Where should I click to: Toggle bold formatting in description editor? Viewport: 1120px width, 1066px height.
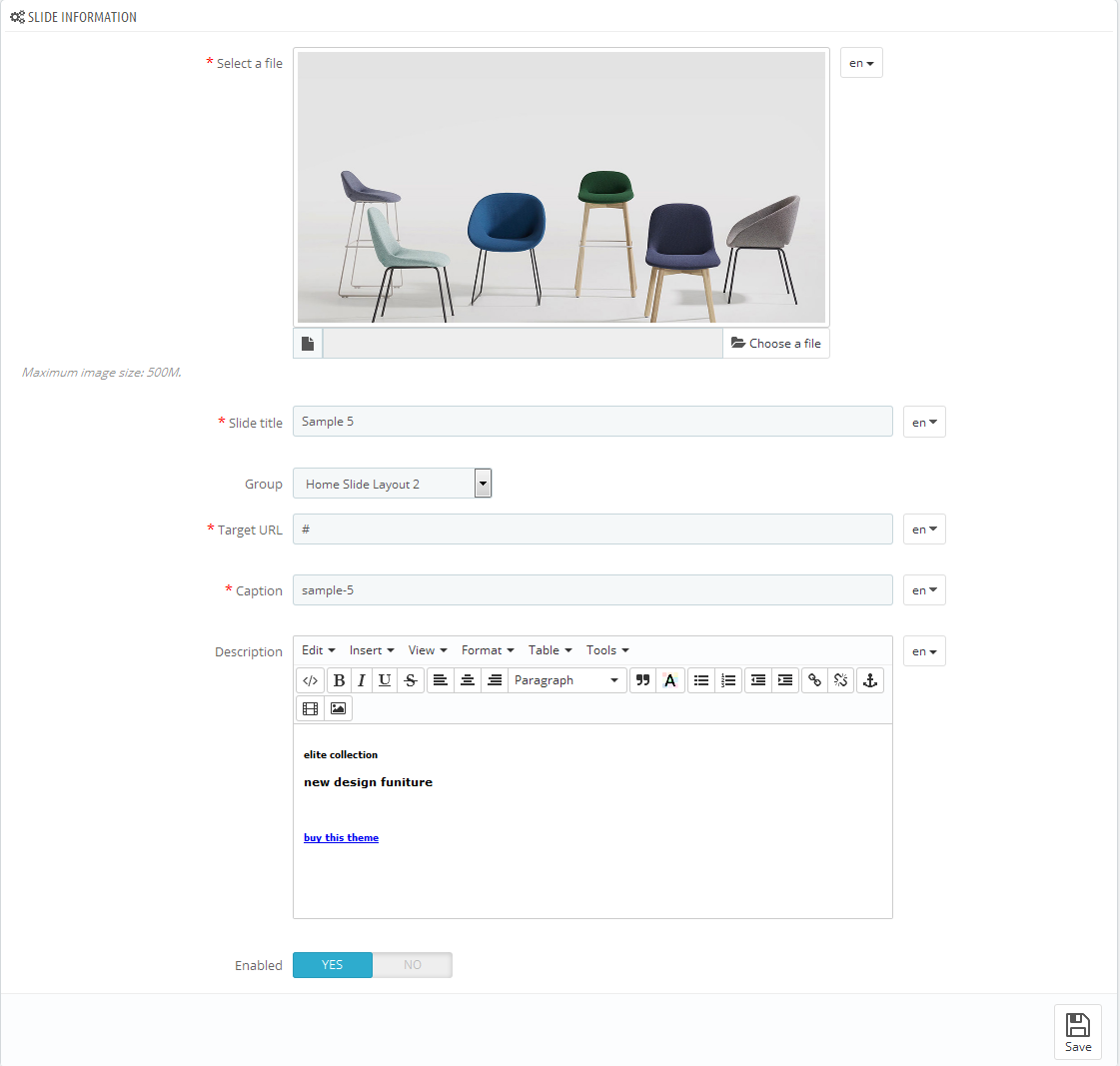[x=340, y=680]
